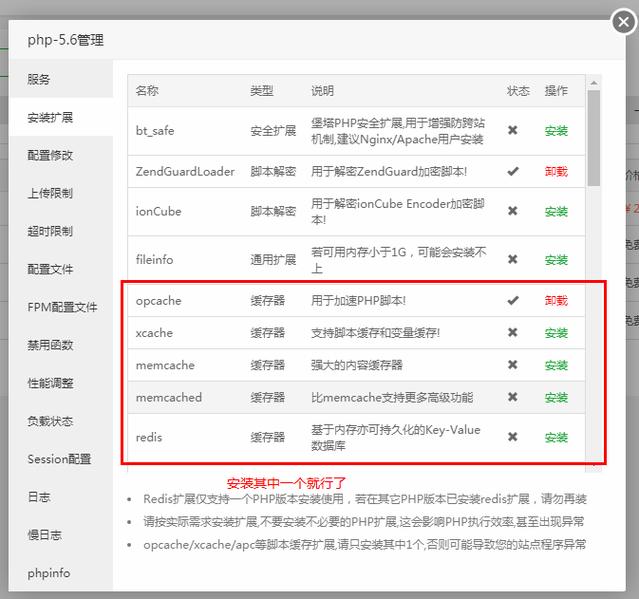Click the 类型 column header
The image size is (639, 599).
click(262, 90)
